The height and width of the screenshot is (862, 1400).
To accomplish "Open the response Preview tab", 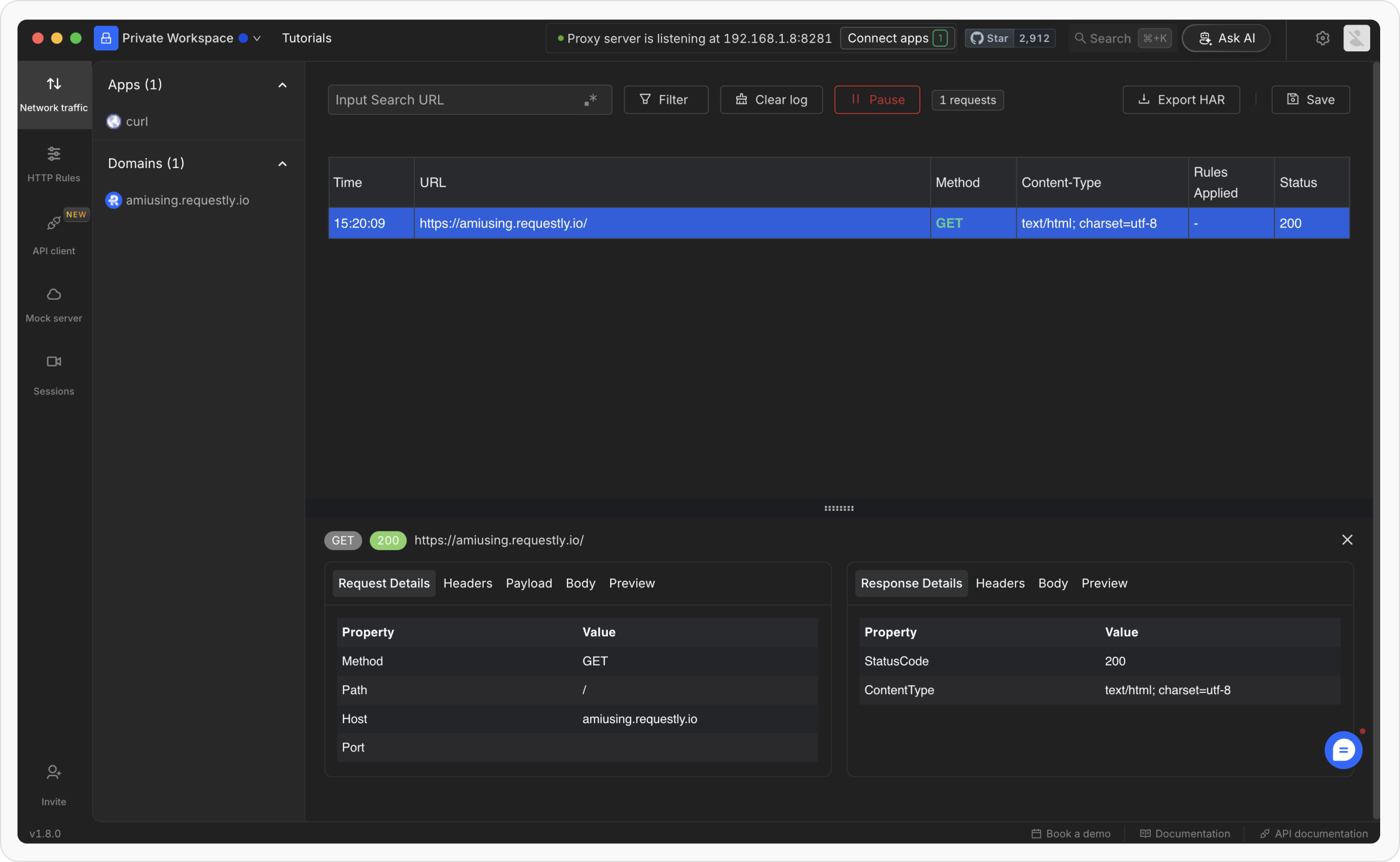I will (x=1104, y=583).
